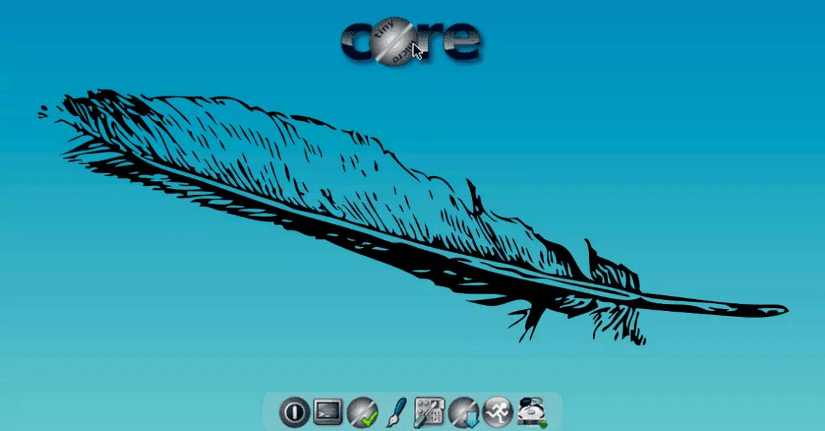Screen dimensions: 825x431
Task: Open the Run Program running-man icon
Action: (x=497, y=412)
